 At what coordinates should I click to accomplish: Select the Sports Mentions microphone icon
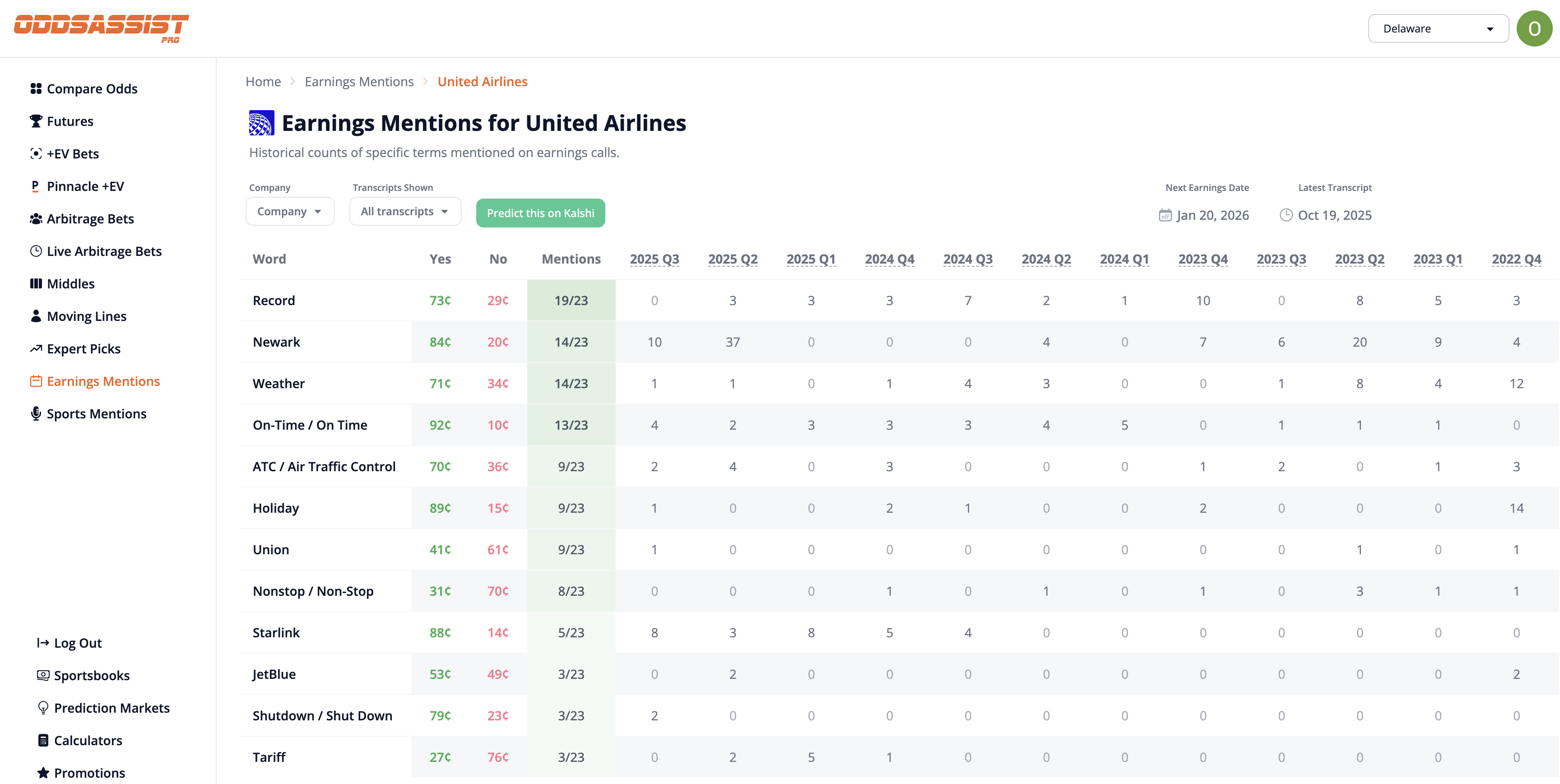(36, 413)
